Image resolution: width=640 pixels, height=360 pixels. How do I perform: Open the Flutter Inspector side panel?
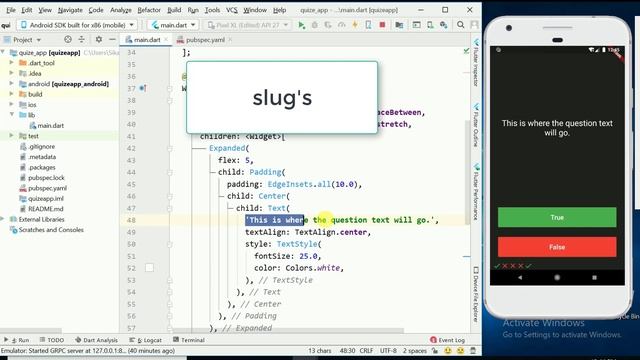tap(476, 63)
